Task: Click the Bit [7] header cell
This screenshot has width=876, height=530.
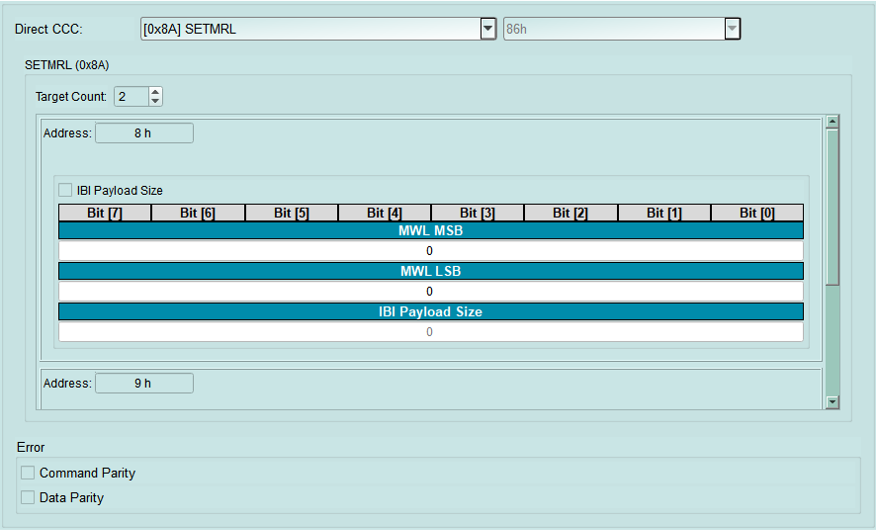Action: [x=104, y=213]
